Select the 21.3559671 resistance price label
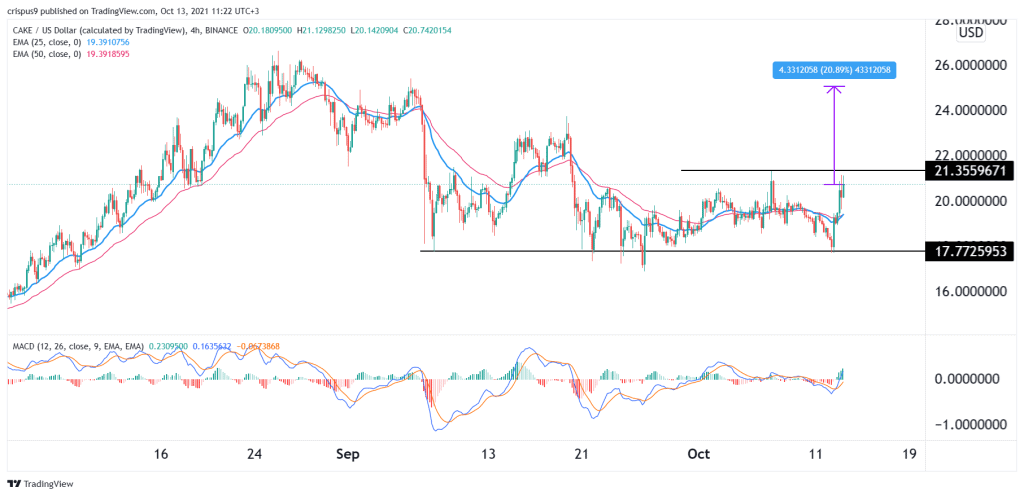The width and height of the screenshot is (1024, 496). [970, 171]
